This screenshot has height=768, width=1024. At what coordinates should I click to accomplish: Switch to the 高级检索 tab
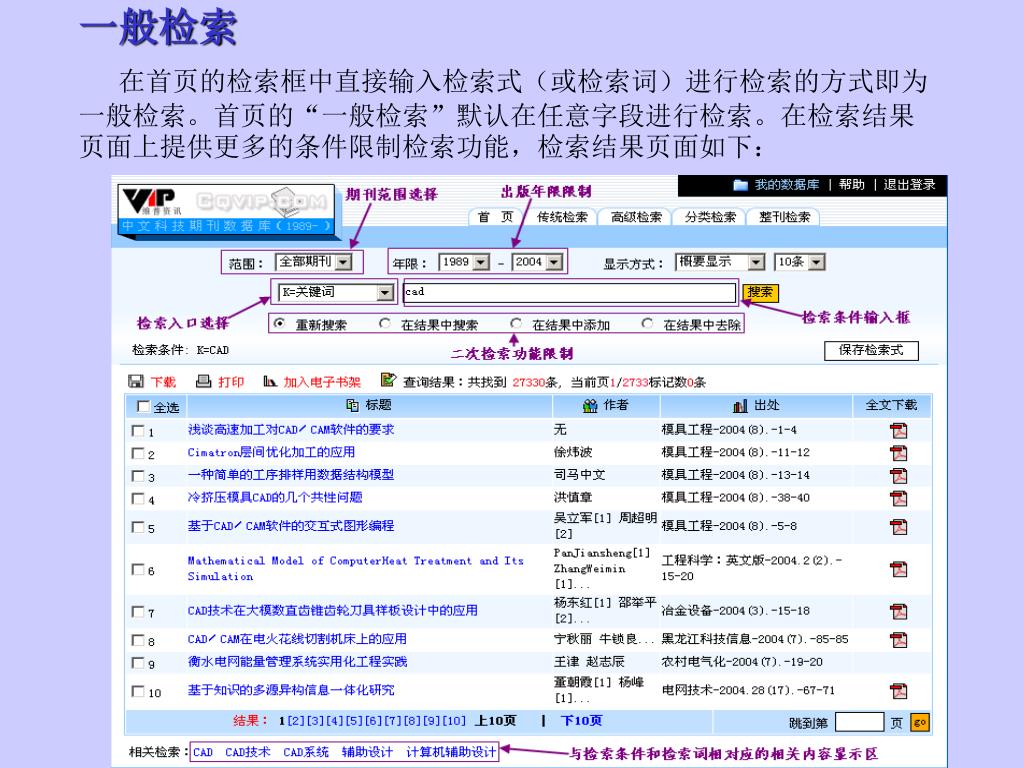click(636, 217)
